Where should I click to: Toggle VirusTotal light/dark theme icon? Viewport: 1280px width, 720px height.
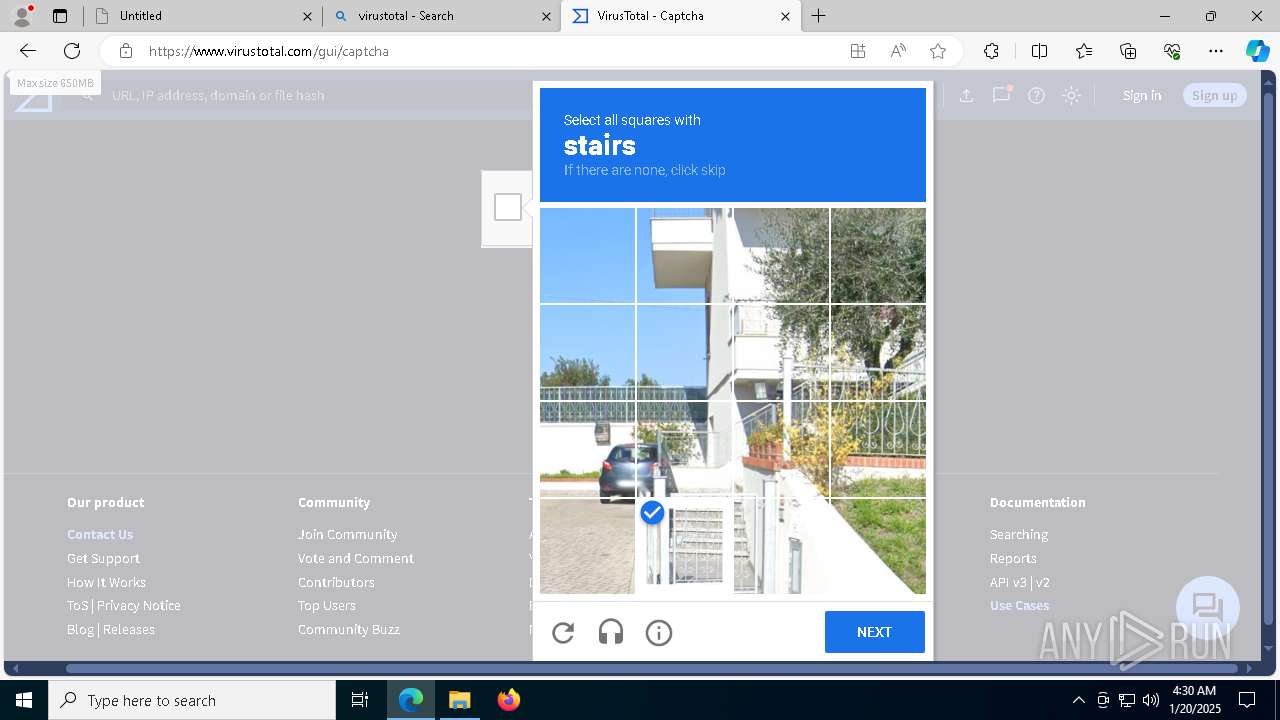pyautogui.click(x=1072, y=95)
